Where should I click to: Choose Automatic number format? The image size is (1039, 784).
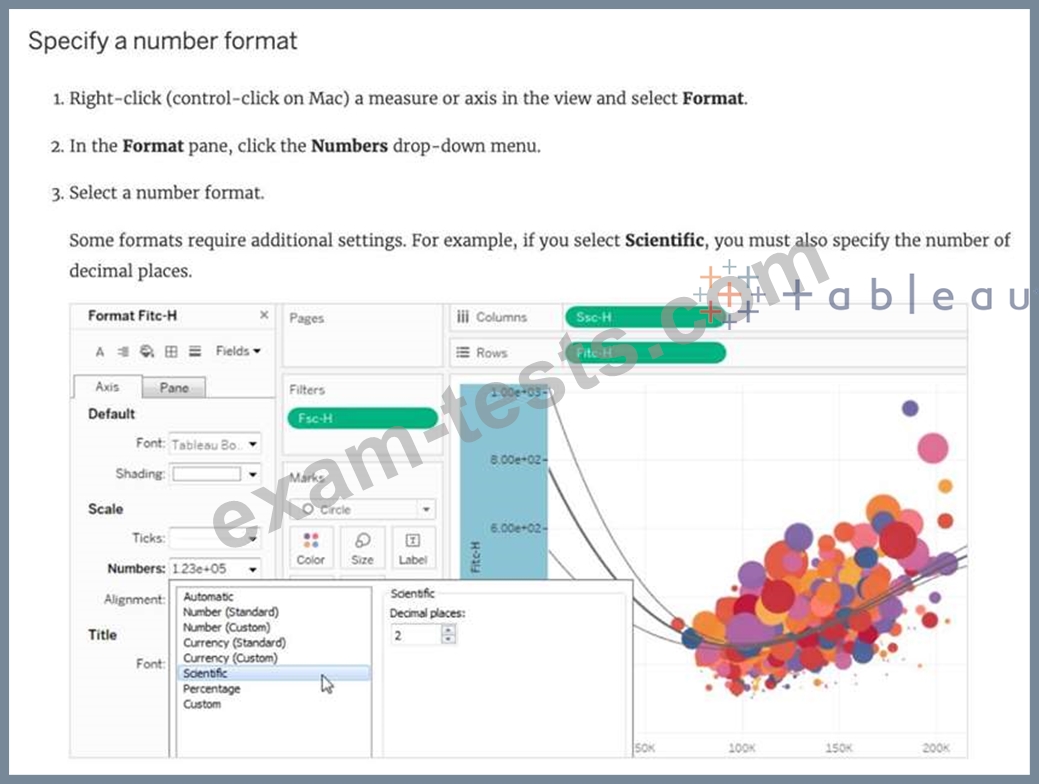(208, 596)
